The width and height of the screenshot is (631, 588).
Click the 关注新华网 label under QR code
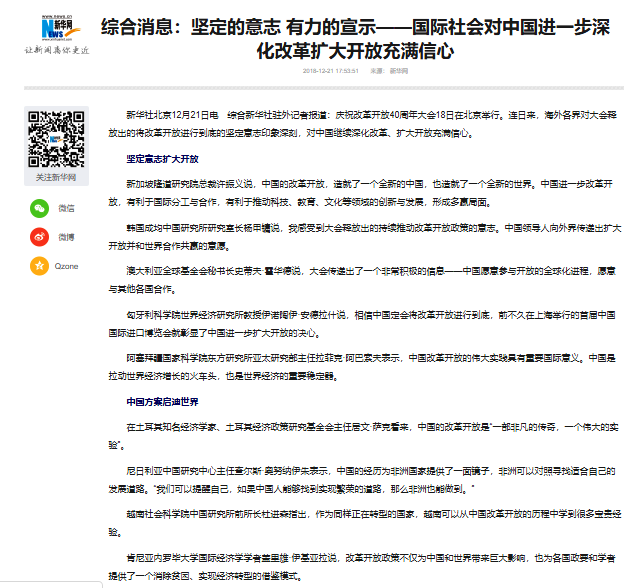[56, 177]
